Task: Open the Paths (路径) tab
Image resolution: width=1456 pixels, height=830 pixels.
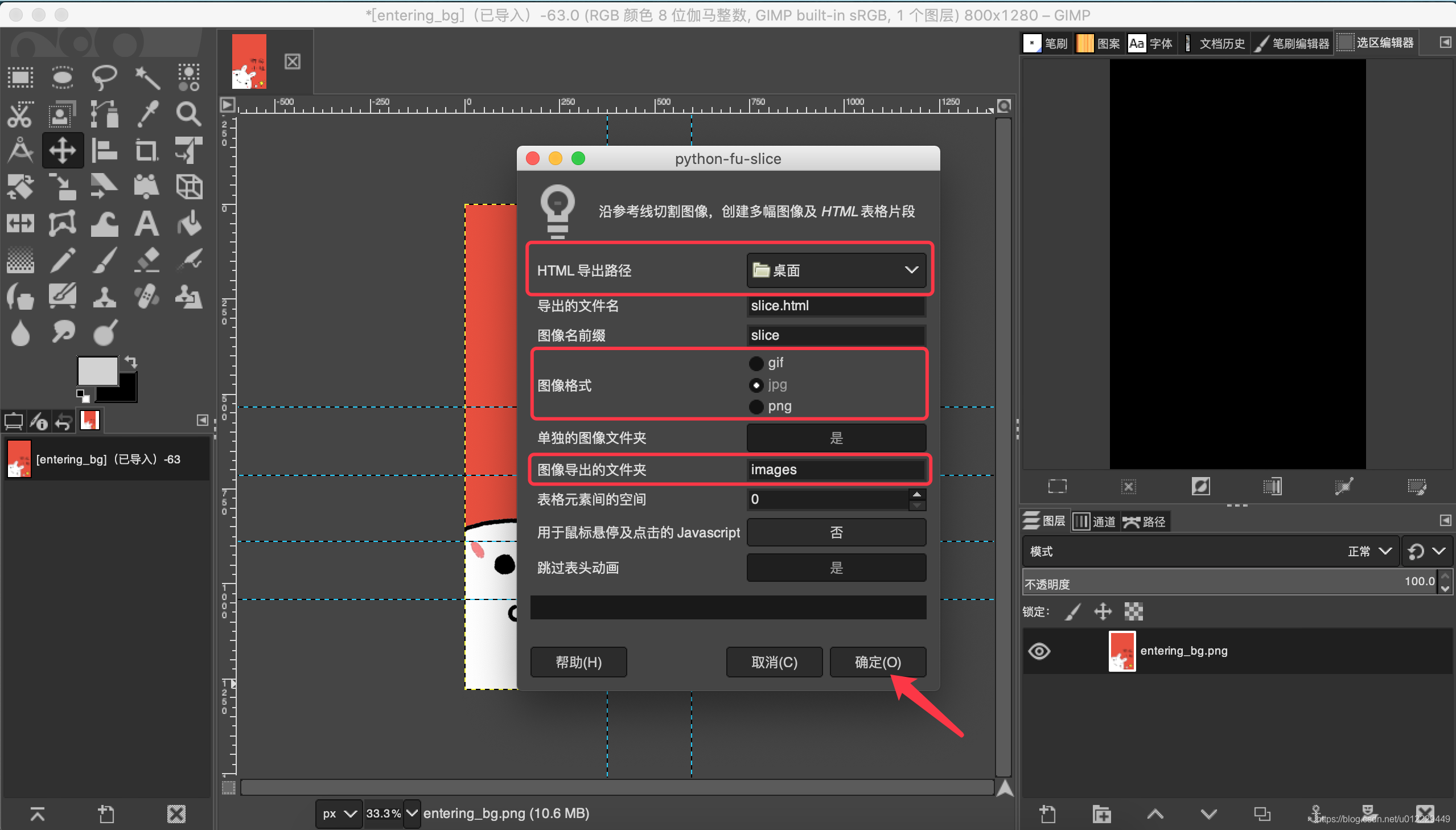Action: (1145, 521)
